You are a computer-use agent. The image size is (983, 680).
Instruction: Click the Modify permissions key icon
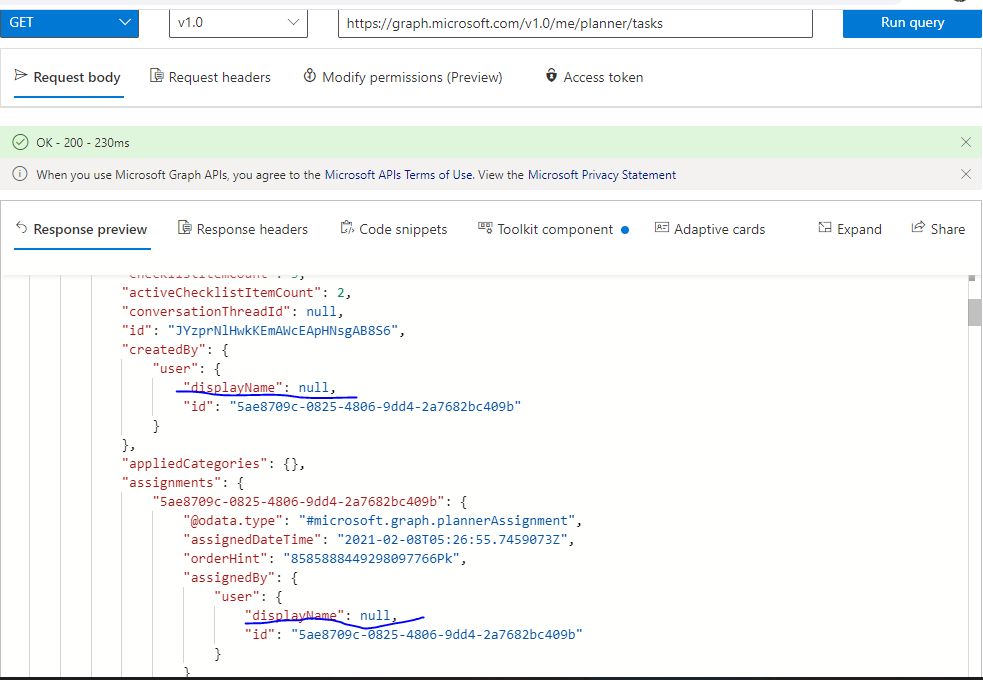pyautogui.click(x=309, y=76)
